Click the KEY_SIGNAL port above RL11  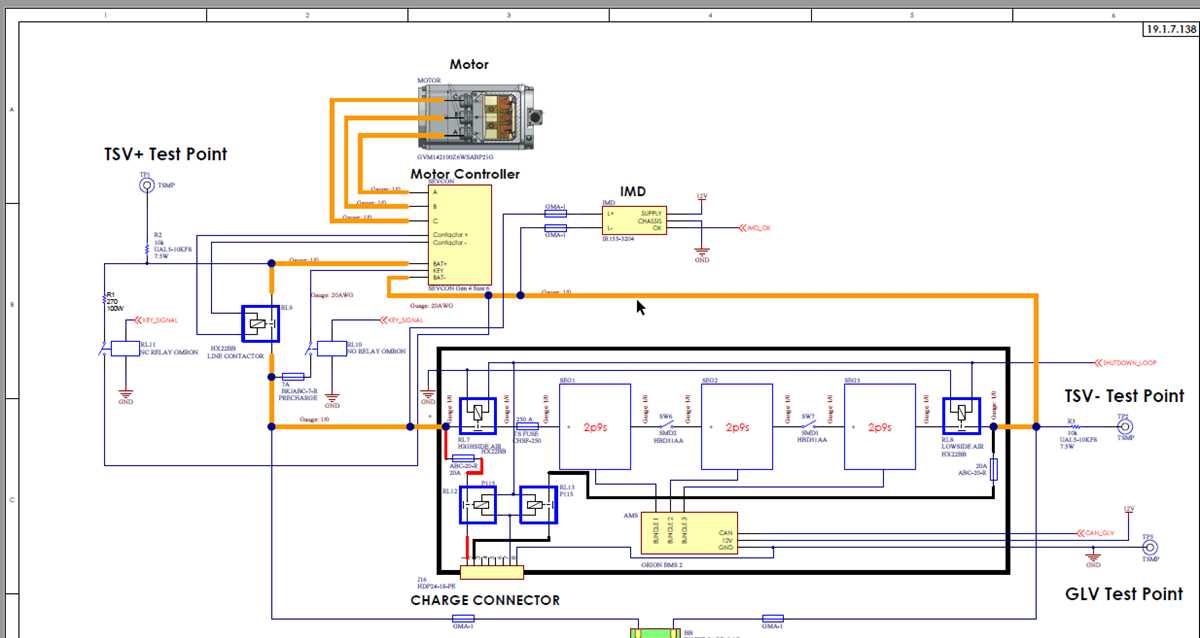156,321
